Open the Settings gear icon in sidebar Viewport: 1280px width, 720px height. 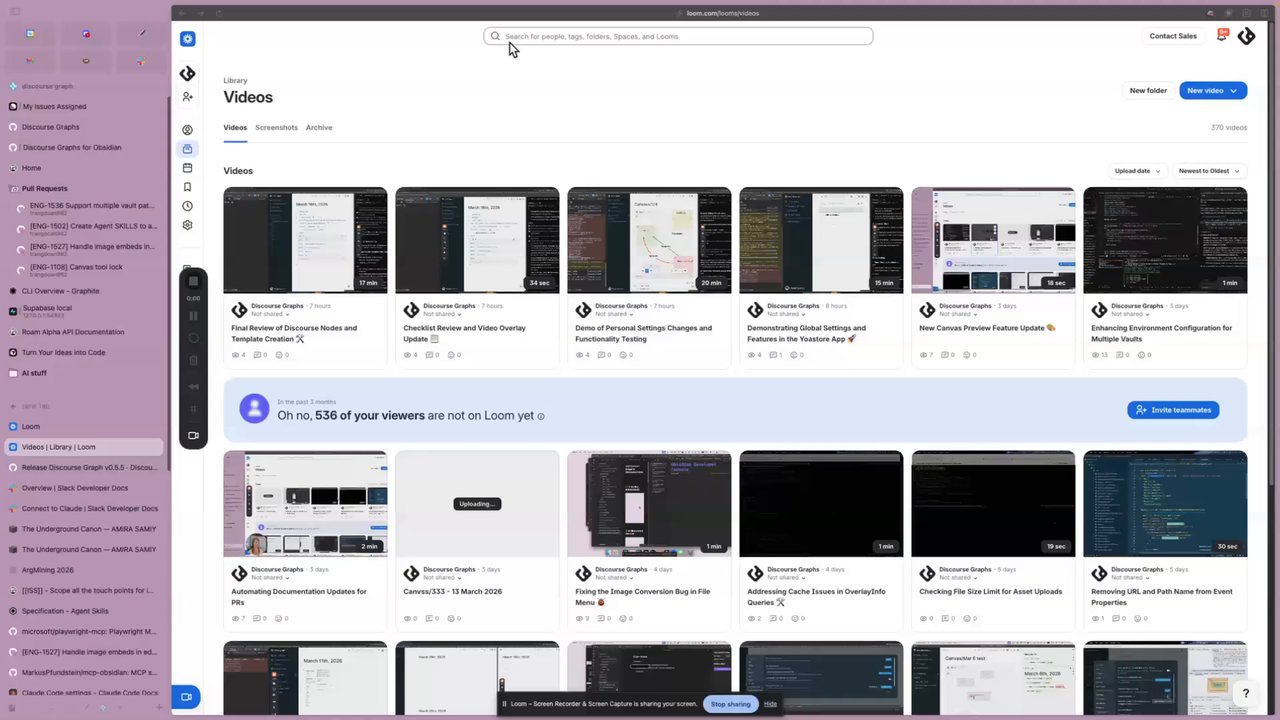pos(187,225)
